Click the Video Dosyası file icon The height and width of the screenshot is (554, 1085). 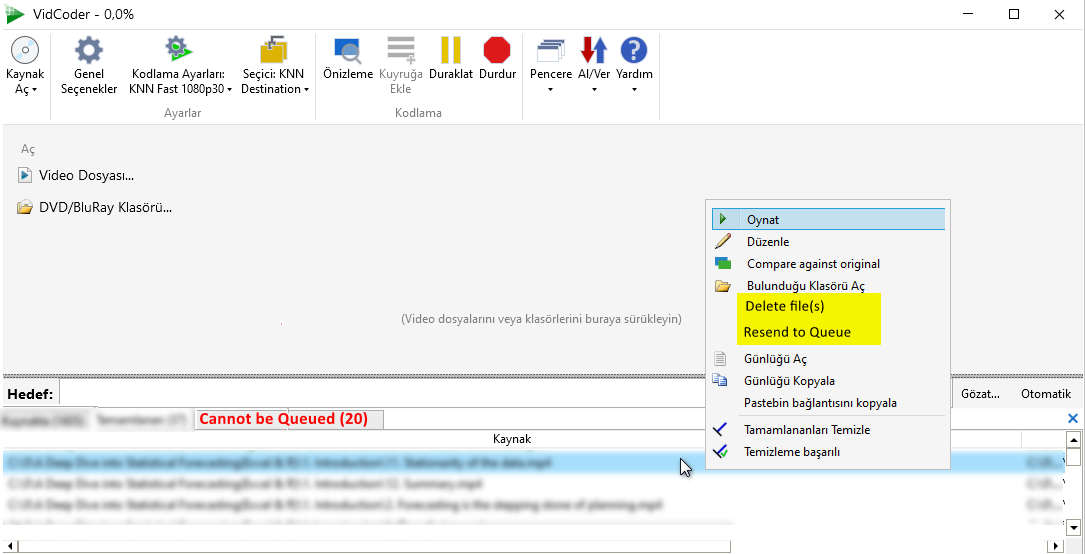[x=25, y=175]
